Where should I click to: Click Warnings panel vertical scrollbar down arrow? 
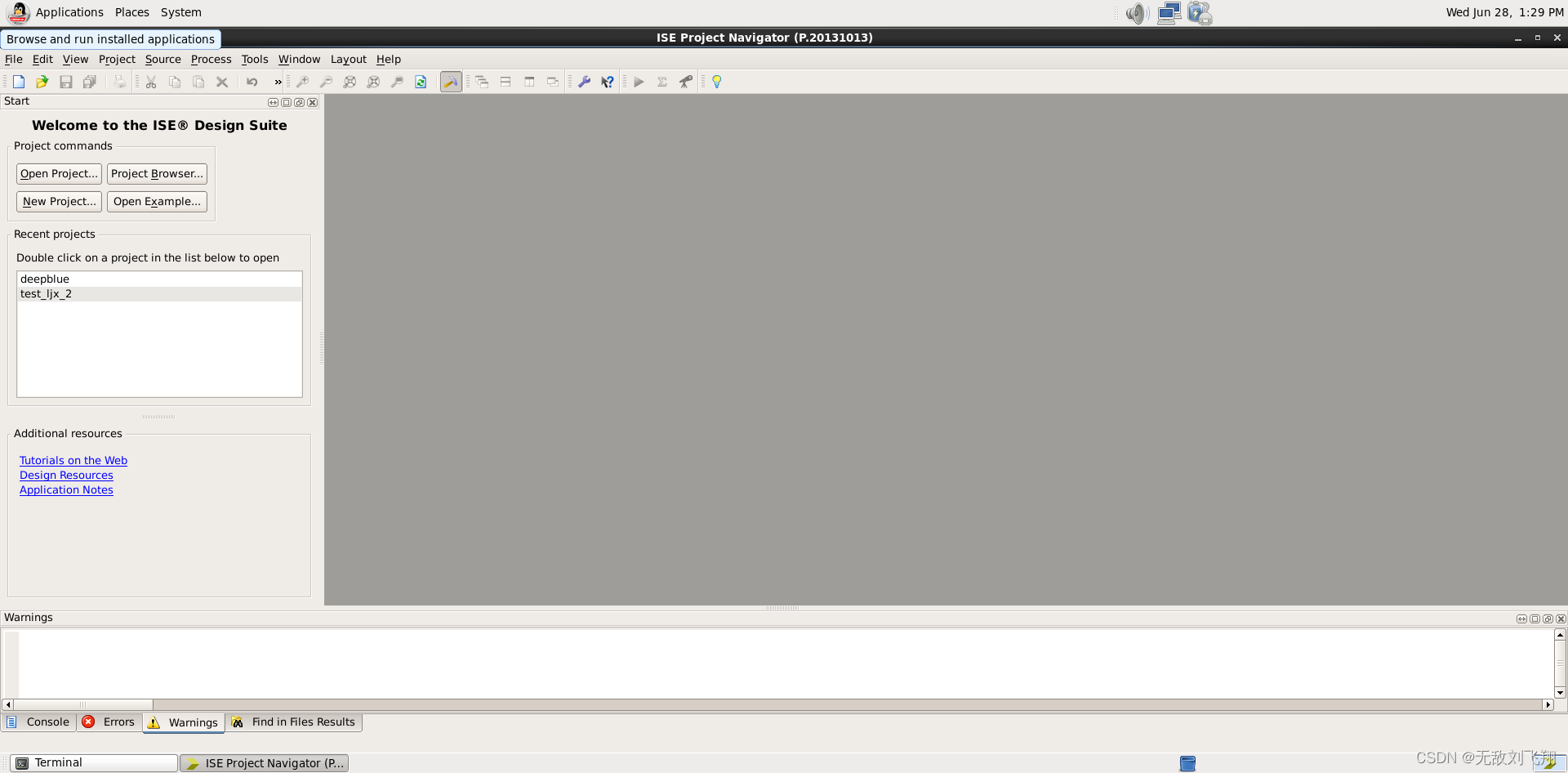click(1560, 692)
